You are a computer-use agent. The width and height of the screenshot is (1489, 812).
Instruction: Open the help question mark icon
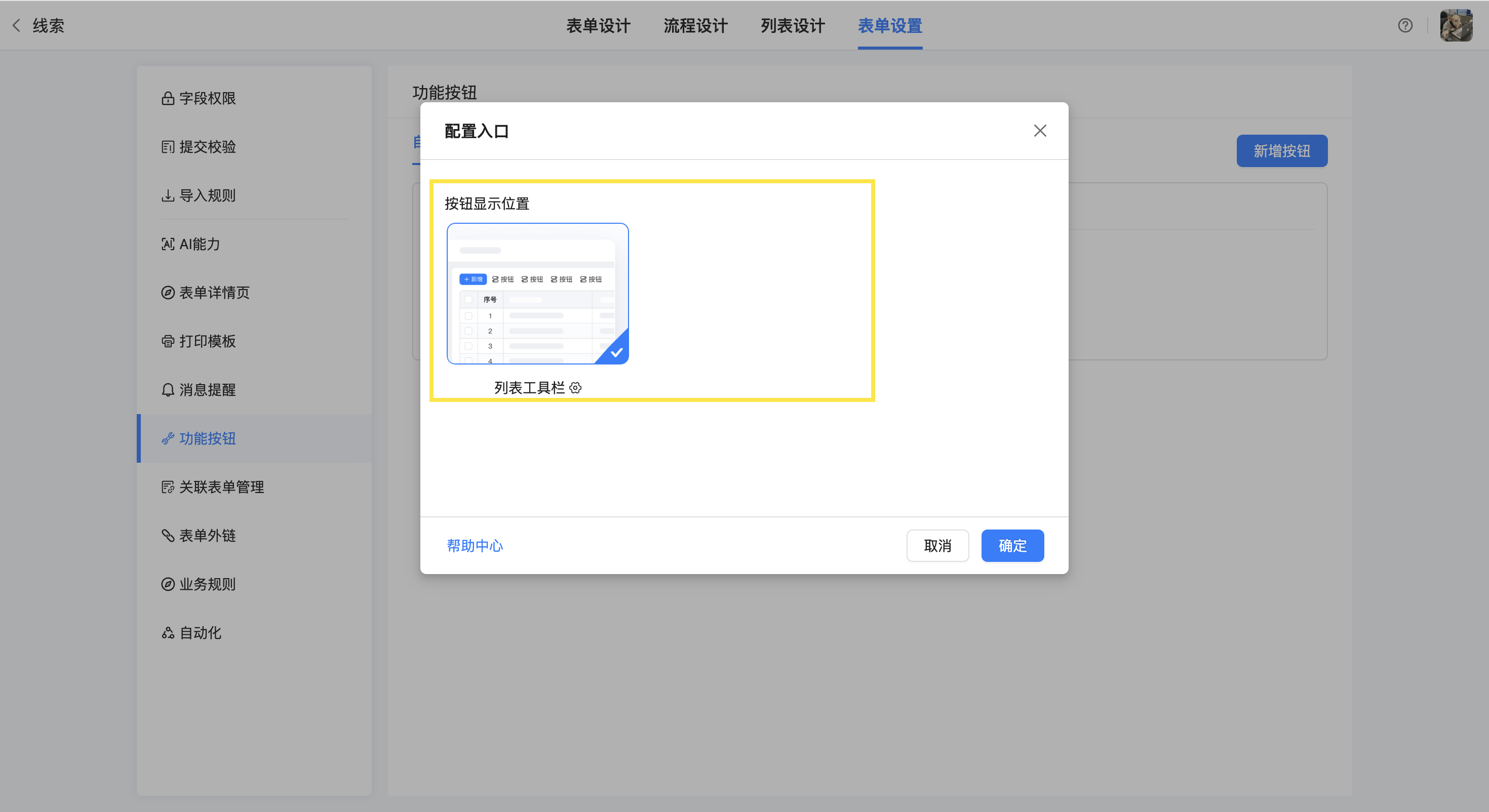click(1405, 25)
